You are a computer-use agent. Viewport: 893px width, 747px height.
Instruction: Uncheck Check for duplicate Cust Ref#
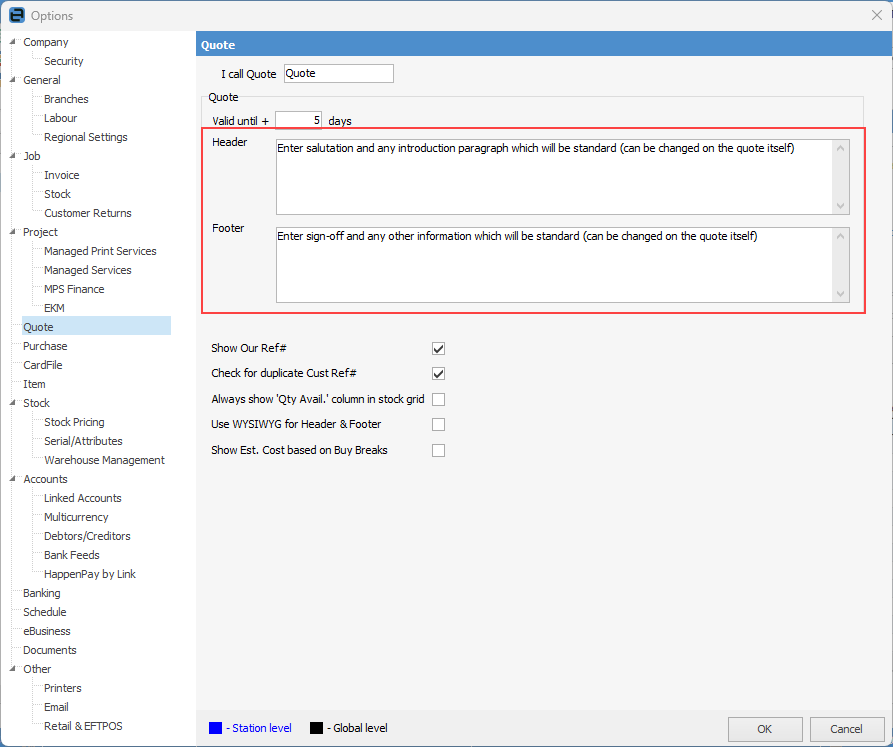[438, 374]
